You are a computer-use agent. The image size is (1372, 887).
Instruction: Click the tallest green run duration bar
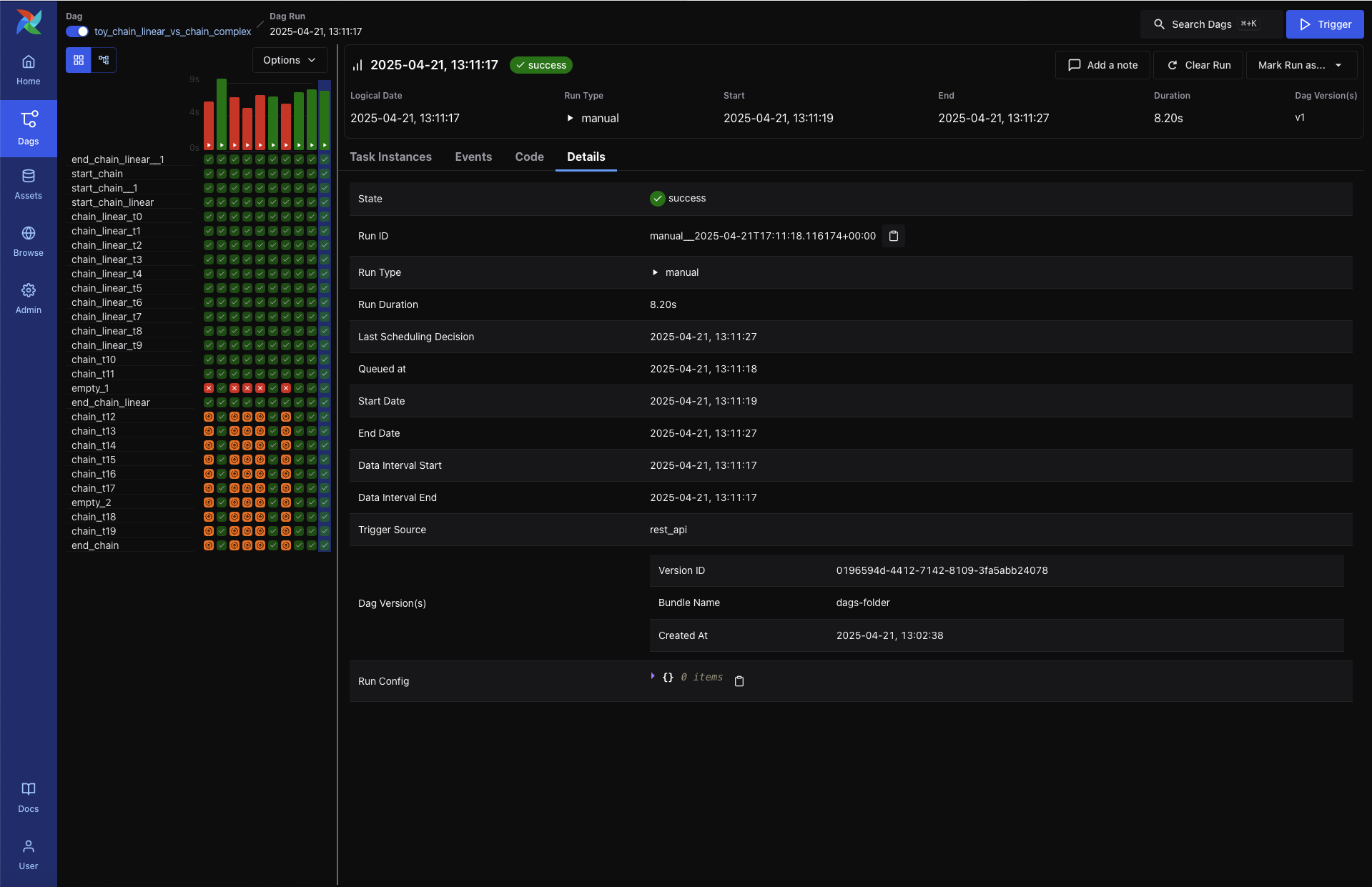[x=222, y=113]
